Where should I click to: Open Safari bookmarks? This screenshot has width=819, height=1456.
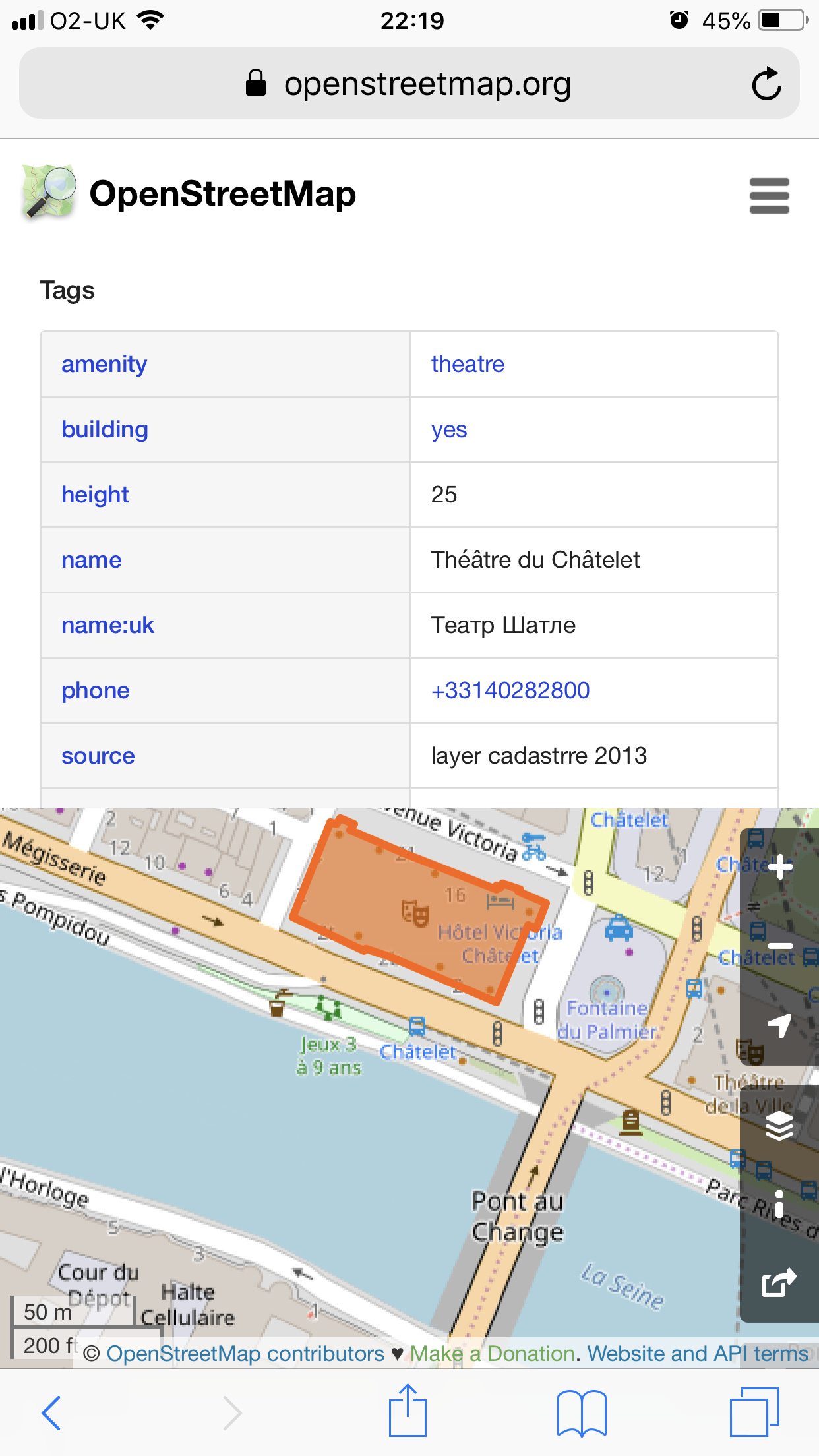[582, 1412]
